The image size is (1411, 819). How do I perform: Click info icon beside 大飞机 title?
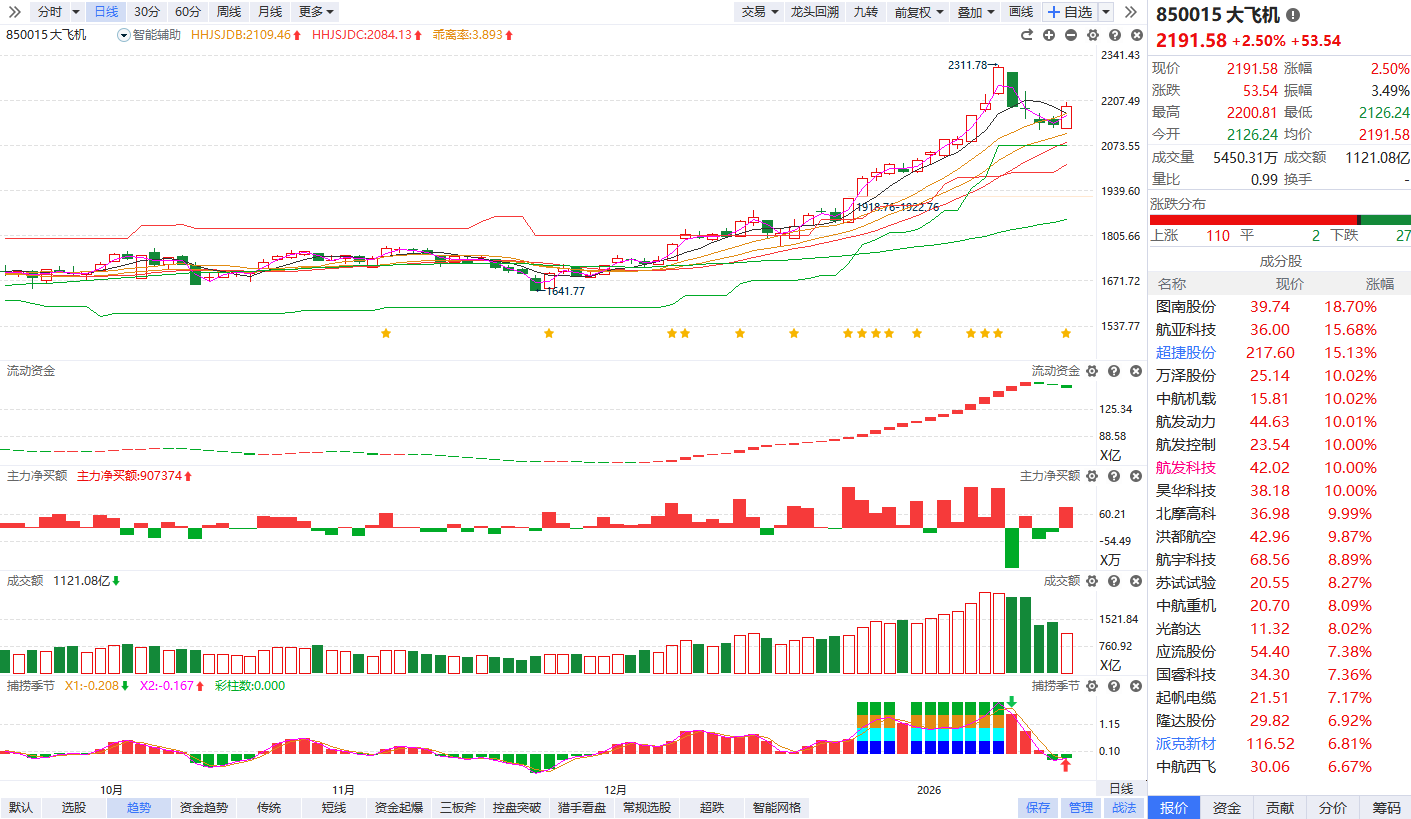pyautogui.click(x=1293, y=15)
